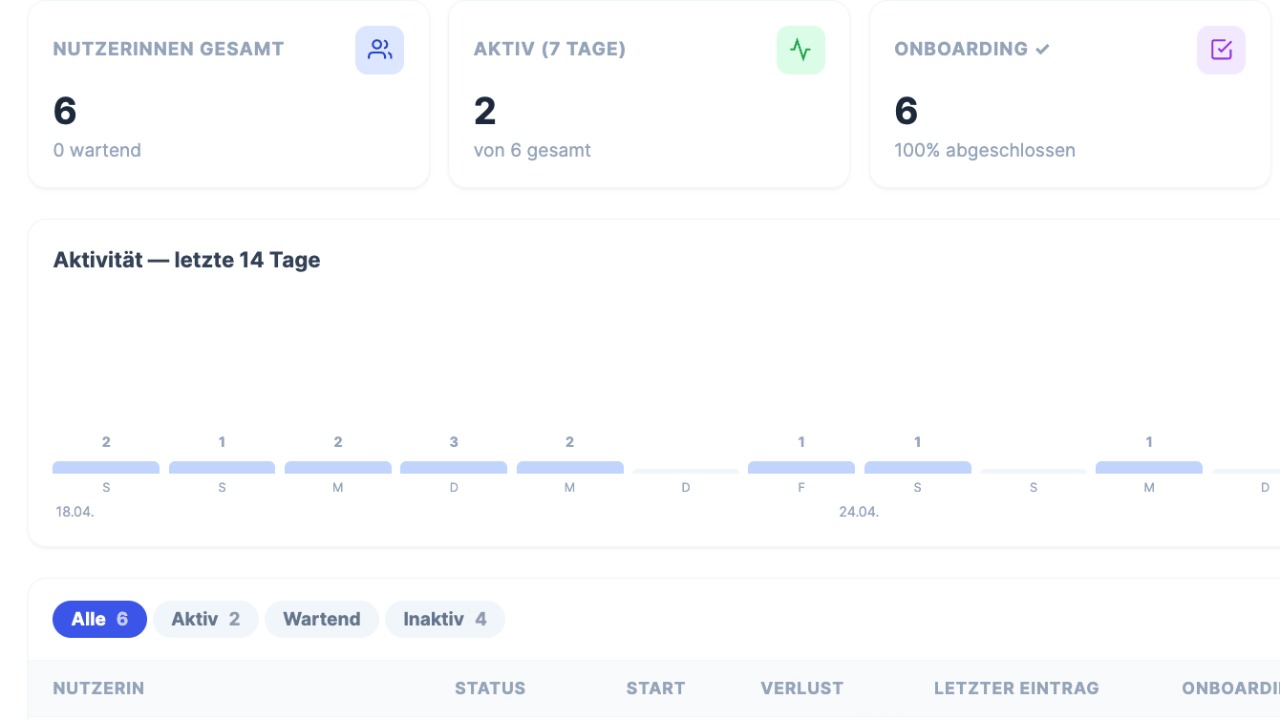Click the 'Aktivität — letzte 14 Tage' heading

click(187, 260)
